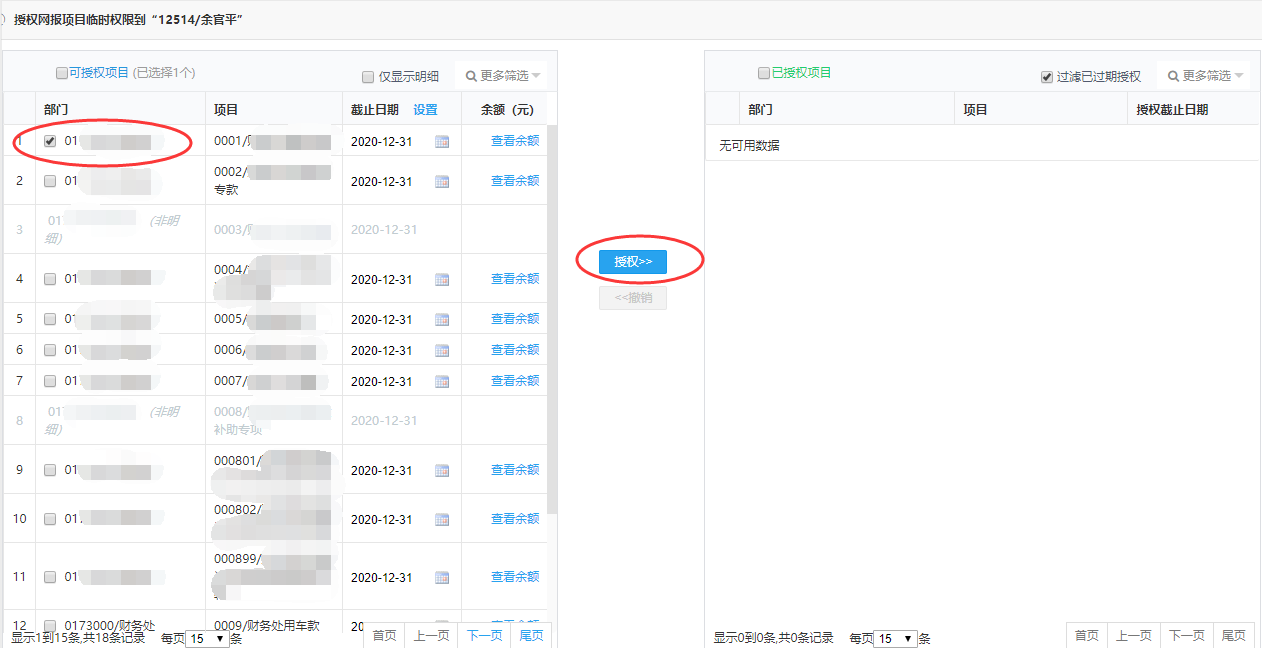The image size is (1262, 648).
Task: Click calendar icon in project 000899 row
Action: point(442,578)
